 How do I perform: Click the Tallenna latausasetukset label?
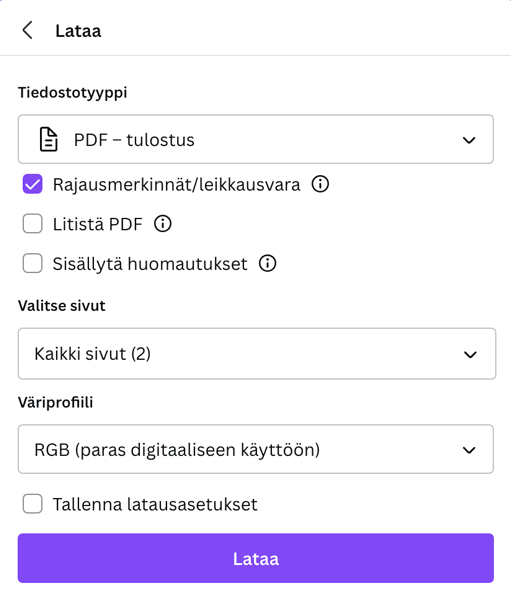155,504
